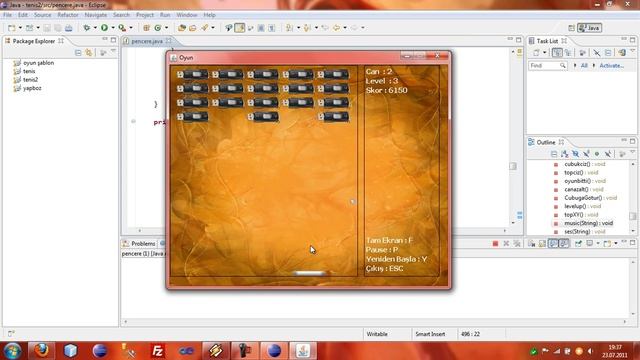Open FileZilla from the taskbar
This screenshot has height=360, width=640.
pos(157,351)
